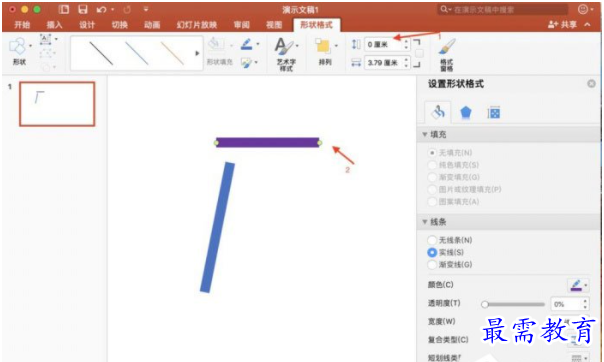The image size is (604, 362).
Task: Select the orange line style preset
Action: click(x=172, y=53)
